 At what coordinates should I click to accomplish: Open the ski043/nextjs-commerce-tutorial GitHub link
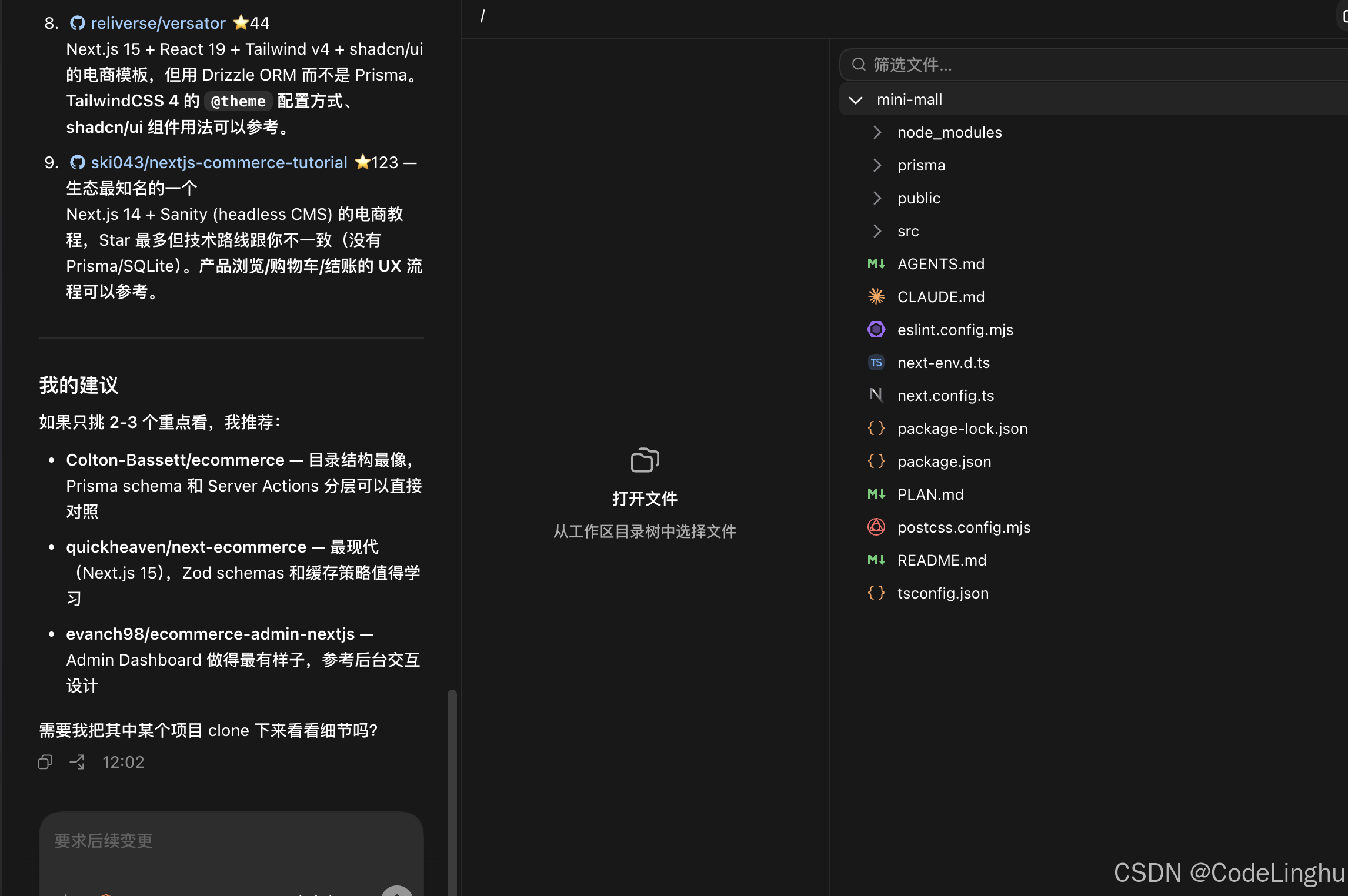point(219,162)
